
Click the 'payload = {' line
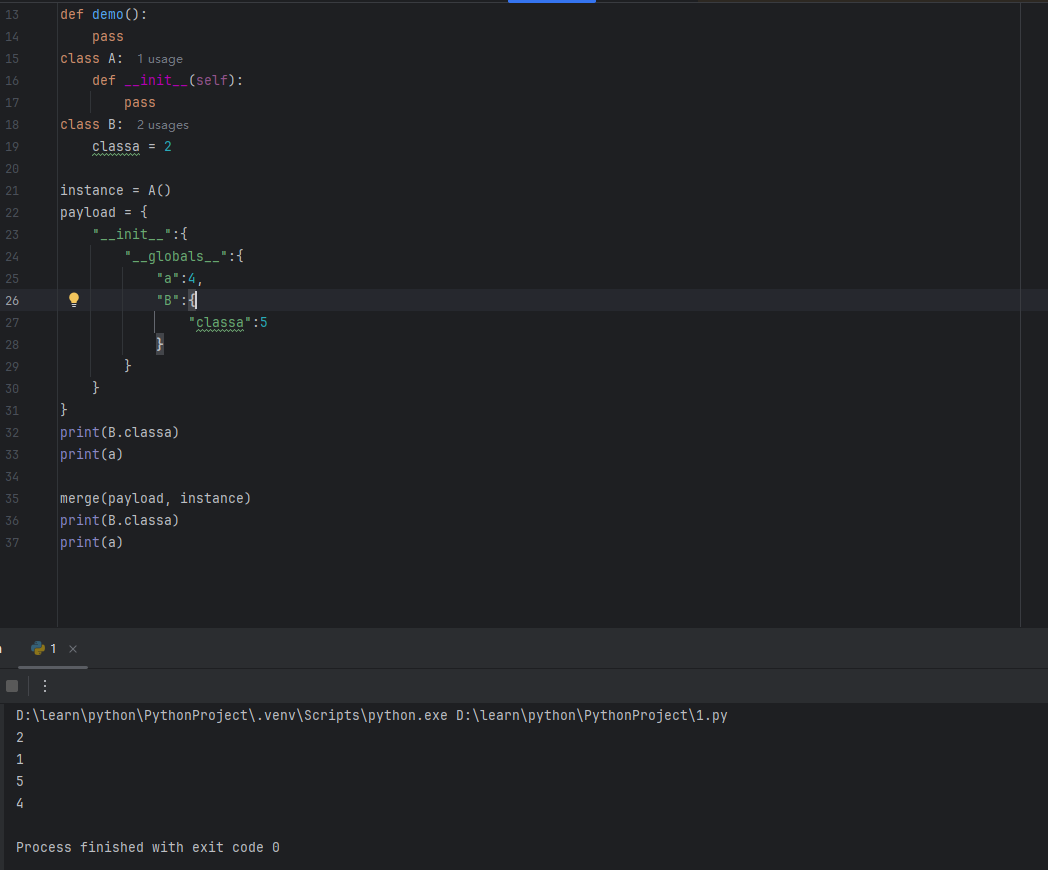pos(104,212)
